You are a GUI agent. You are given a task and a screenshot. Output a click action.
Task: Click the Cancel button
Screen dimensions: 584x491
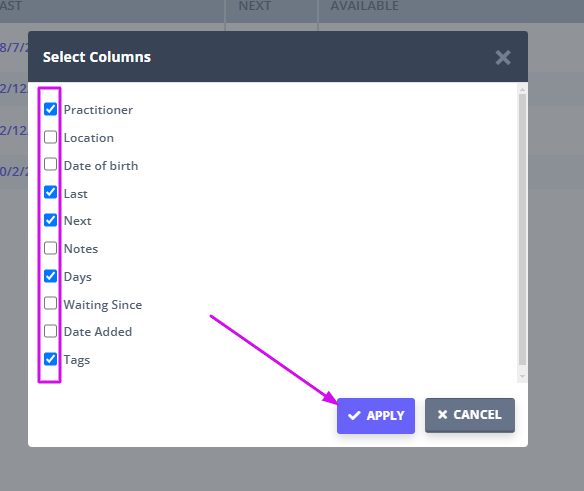470,415
